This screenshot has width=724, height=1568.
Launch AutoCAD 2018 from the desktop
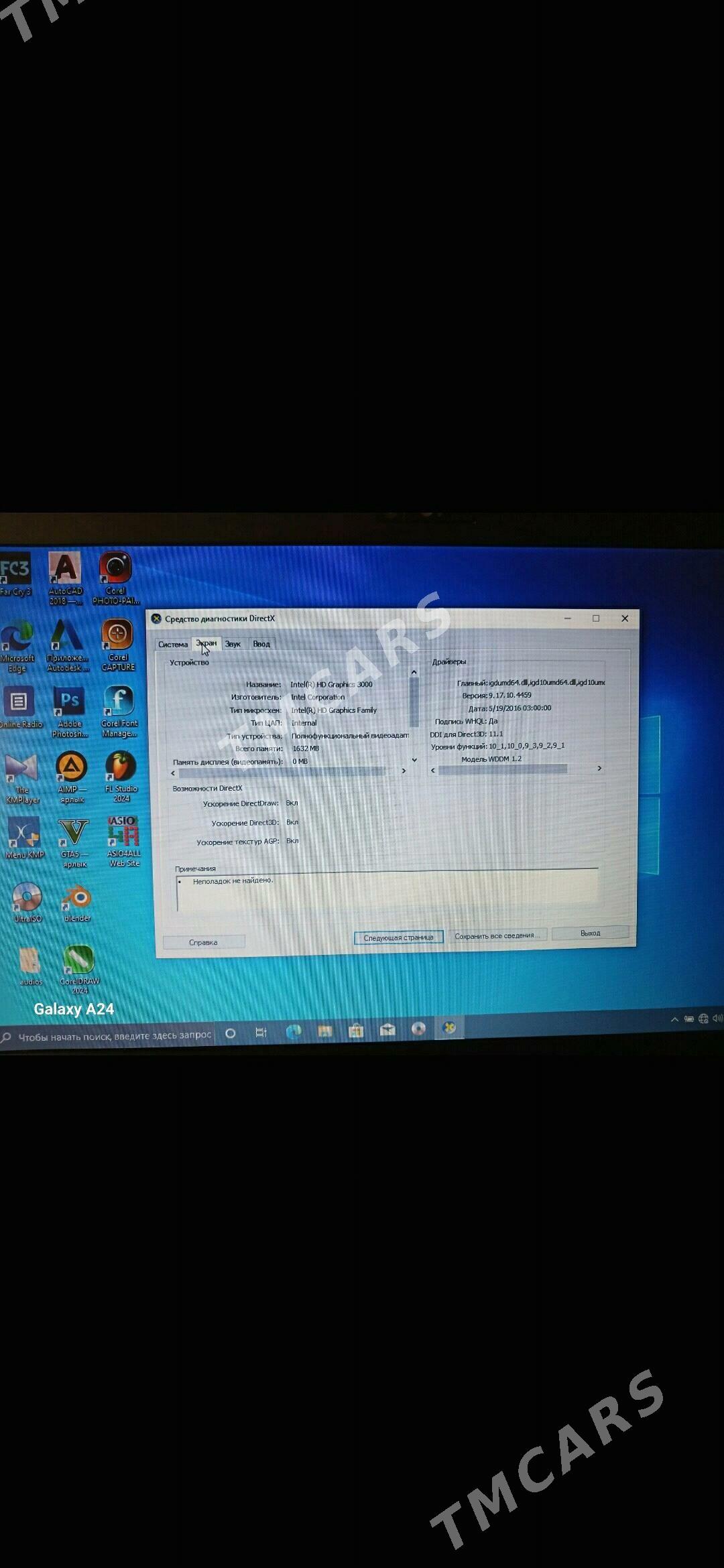point(65,579)
